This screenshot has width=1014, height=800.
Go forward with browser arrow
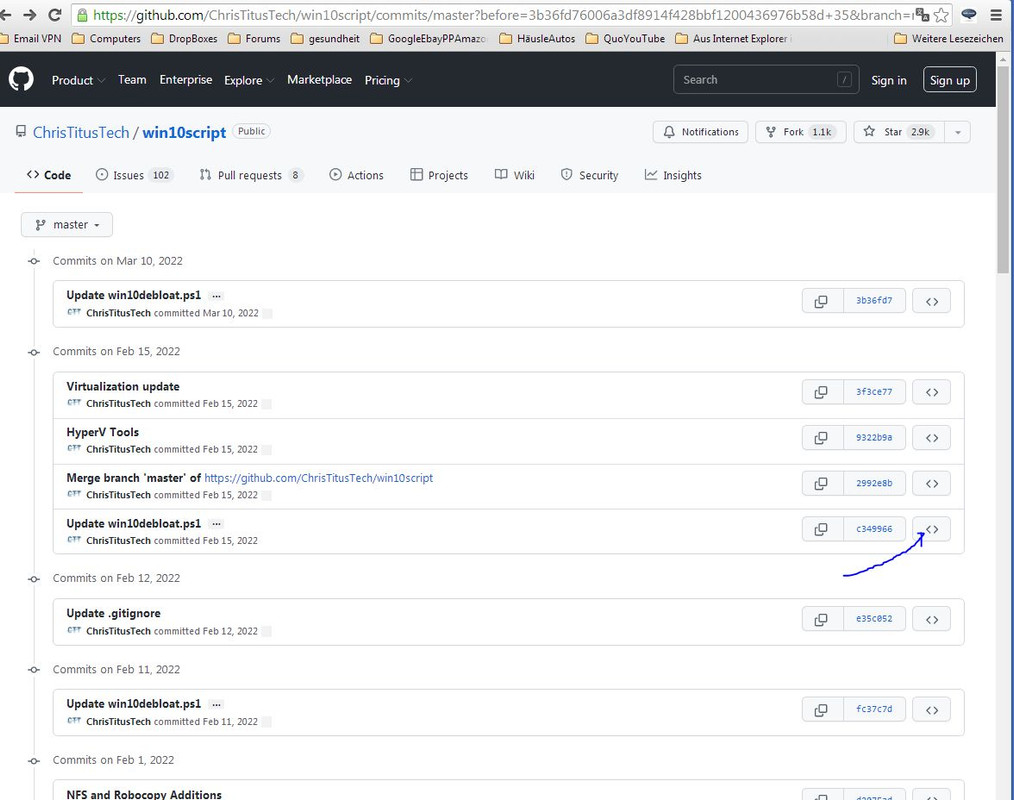30,14
